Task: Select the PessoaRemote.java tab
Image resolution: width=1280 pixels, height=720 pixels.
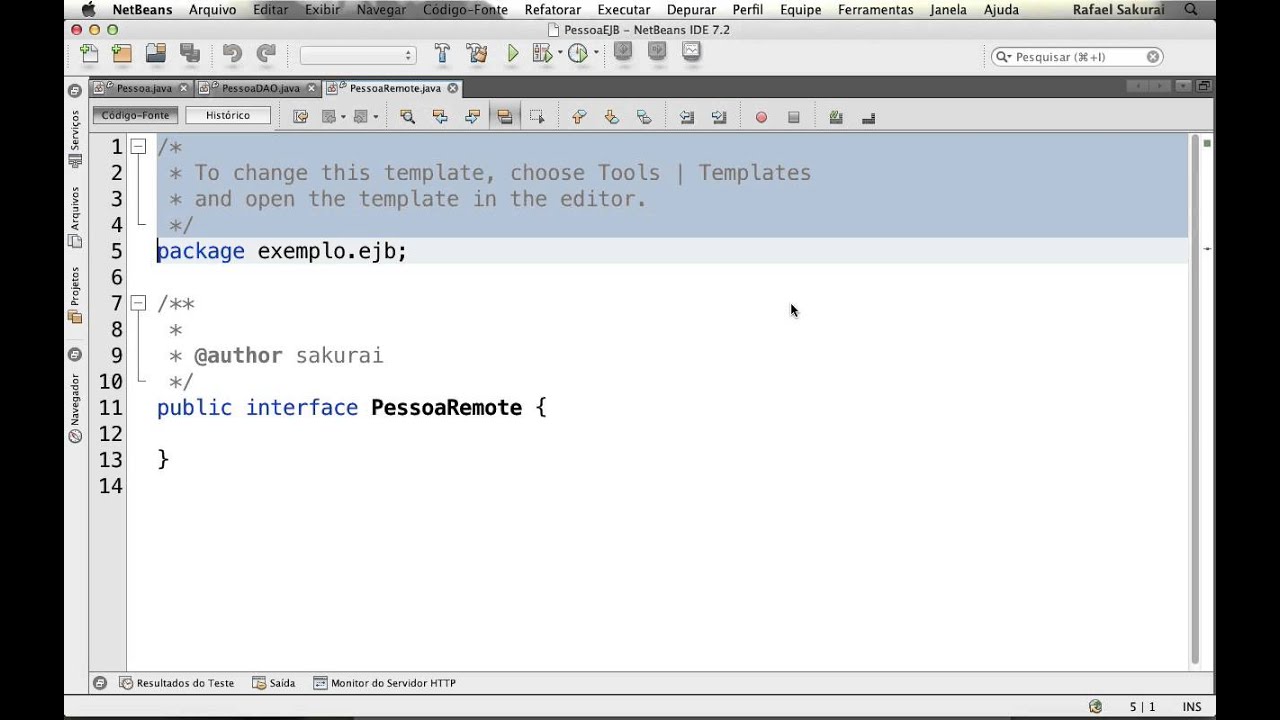Action: (x=395, y=88)
